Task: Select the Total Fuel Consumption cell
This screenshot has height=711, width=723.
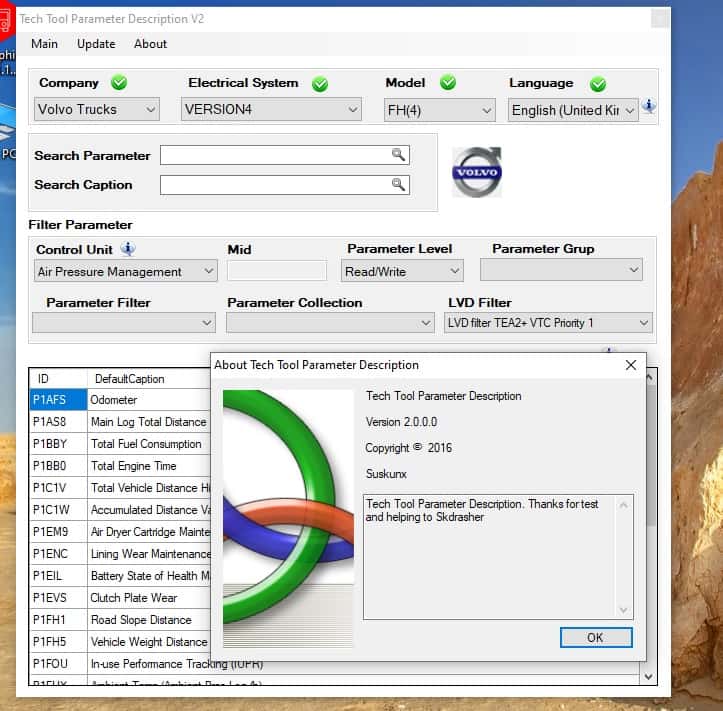Action: pyautogui.click(x=148, y=444)
